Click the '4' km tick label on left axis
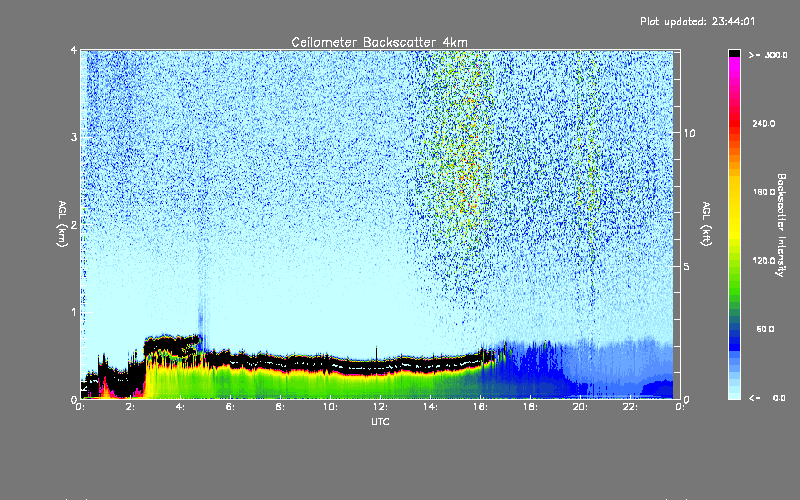This screenshot has width=800, height=500. 74,50
